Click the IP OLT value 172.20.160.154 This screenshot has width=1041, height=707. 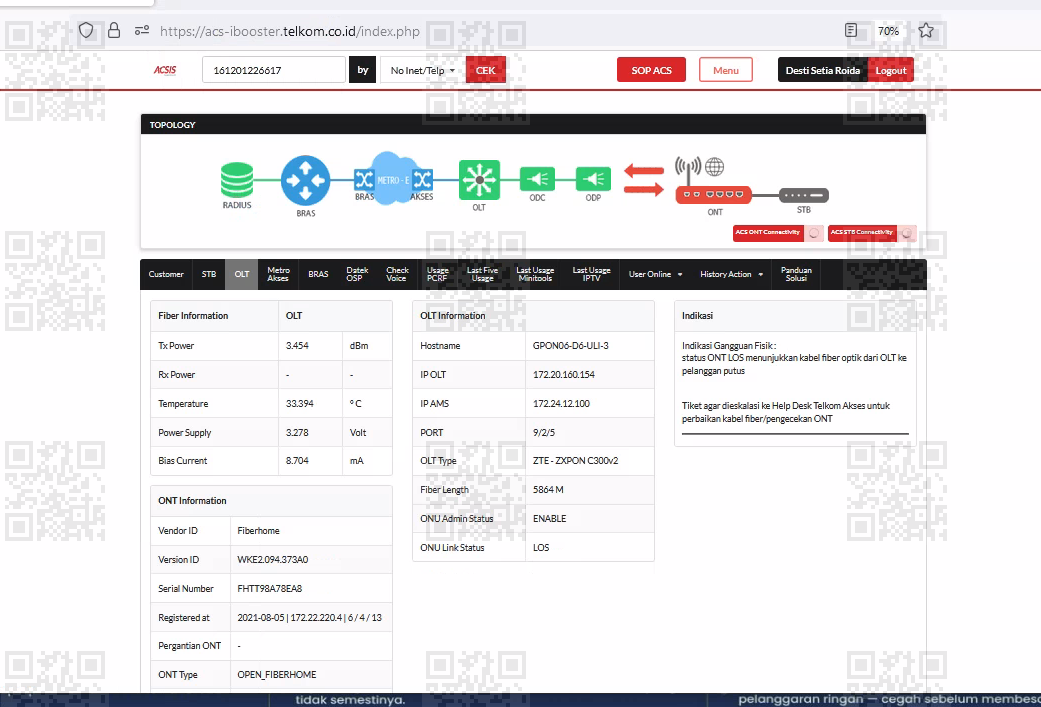point(564,374)
